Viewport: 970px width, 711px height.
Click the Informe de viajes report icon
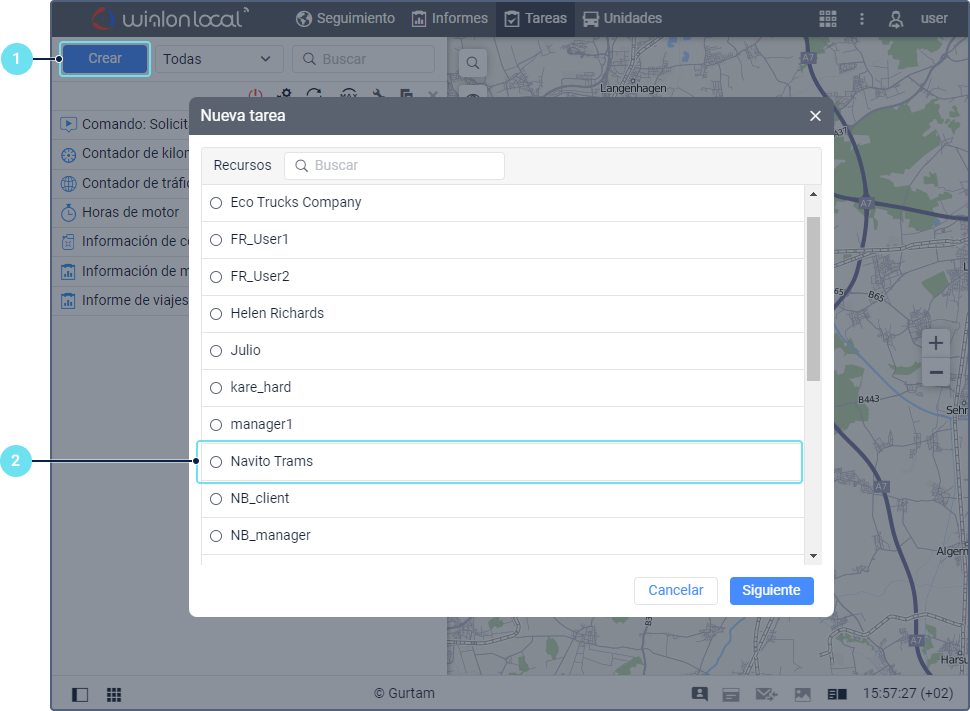pos(68,301)
